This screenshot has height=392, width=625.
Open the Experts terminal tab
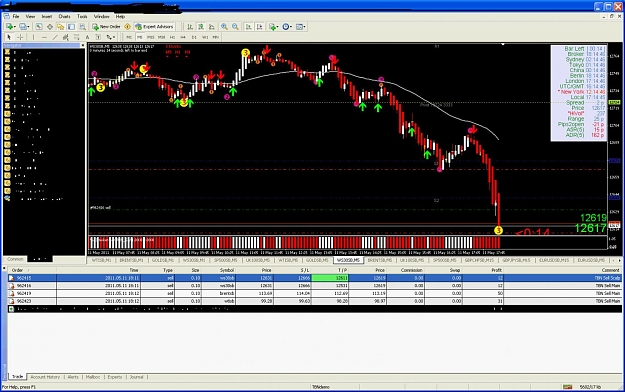(115, 377)
